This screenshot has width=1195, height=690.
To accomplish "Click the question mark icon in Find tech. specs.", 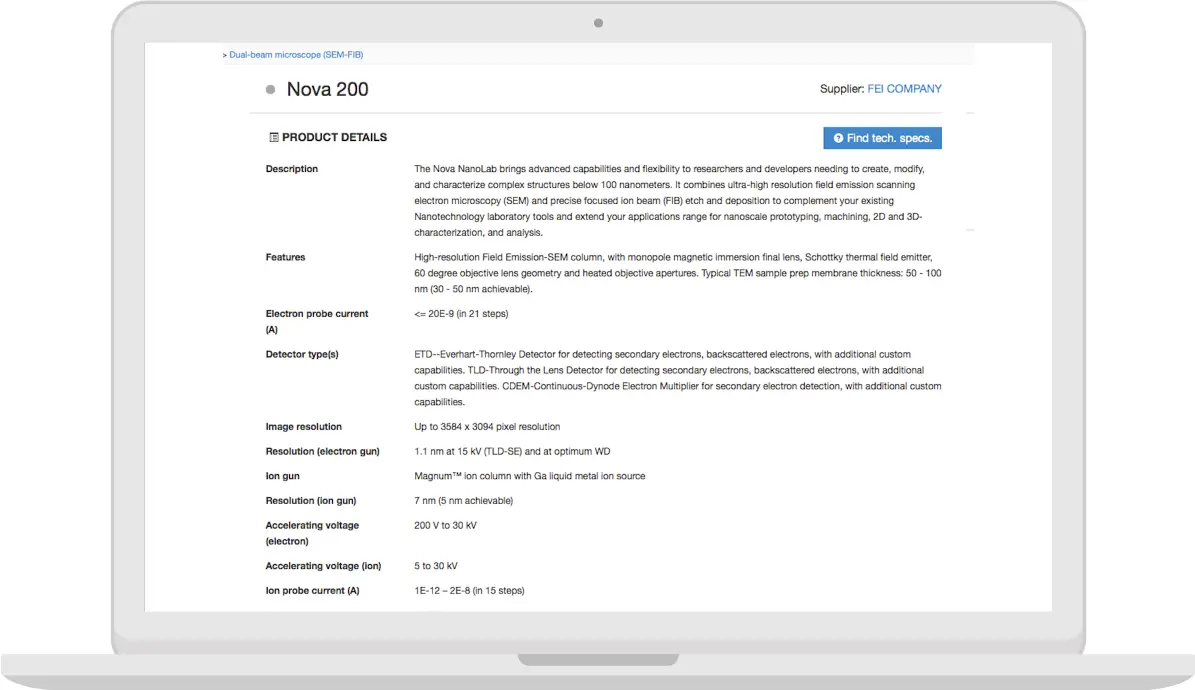I will click(838, 138).
